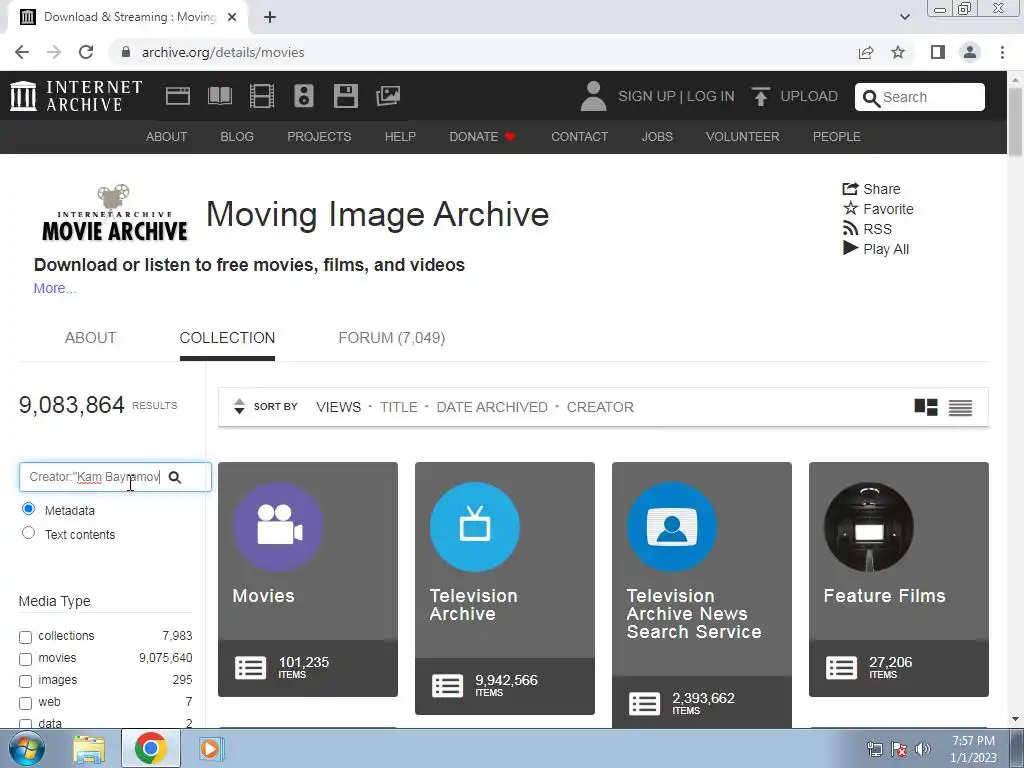Screen dimensions: 1024x768
Task: Click the sort direction arrows icon
Action: 239,406
